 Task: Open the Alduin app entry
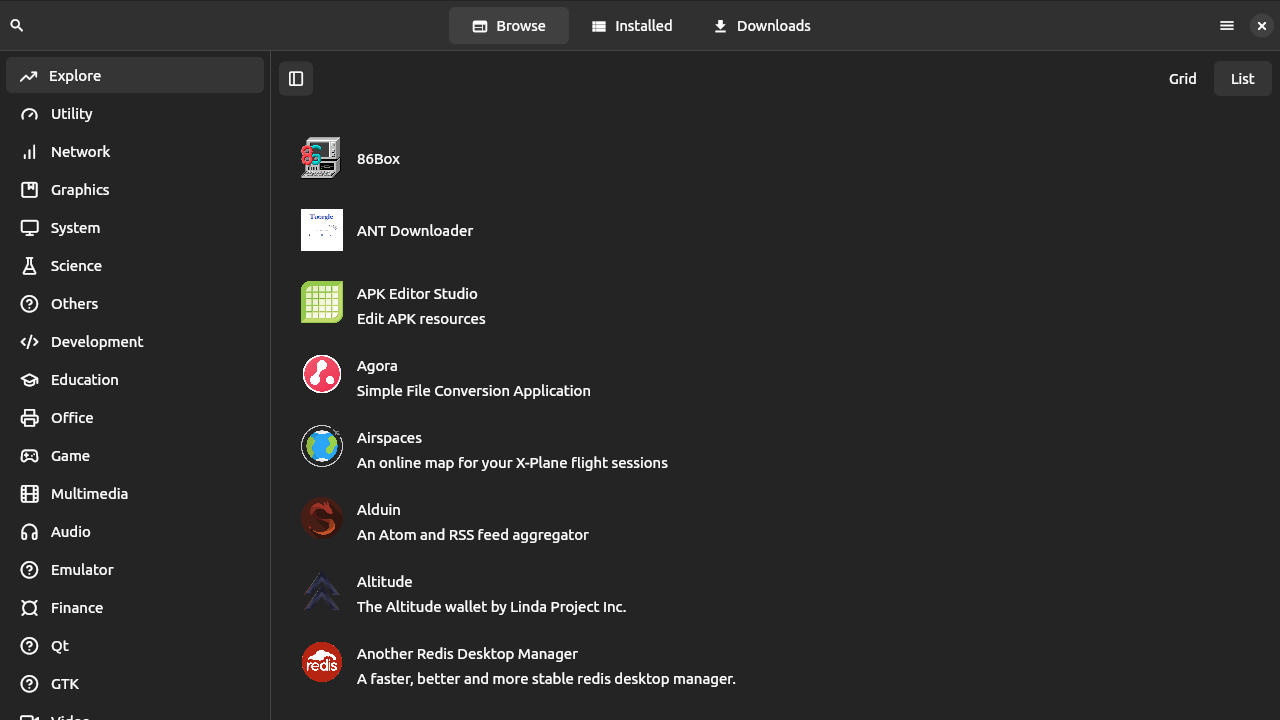(472, 522)
